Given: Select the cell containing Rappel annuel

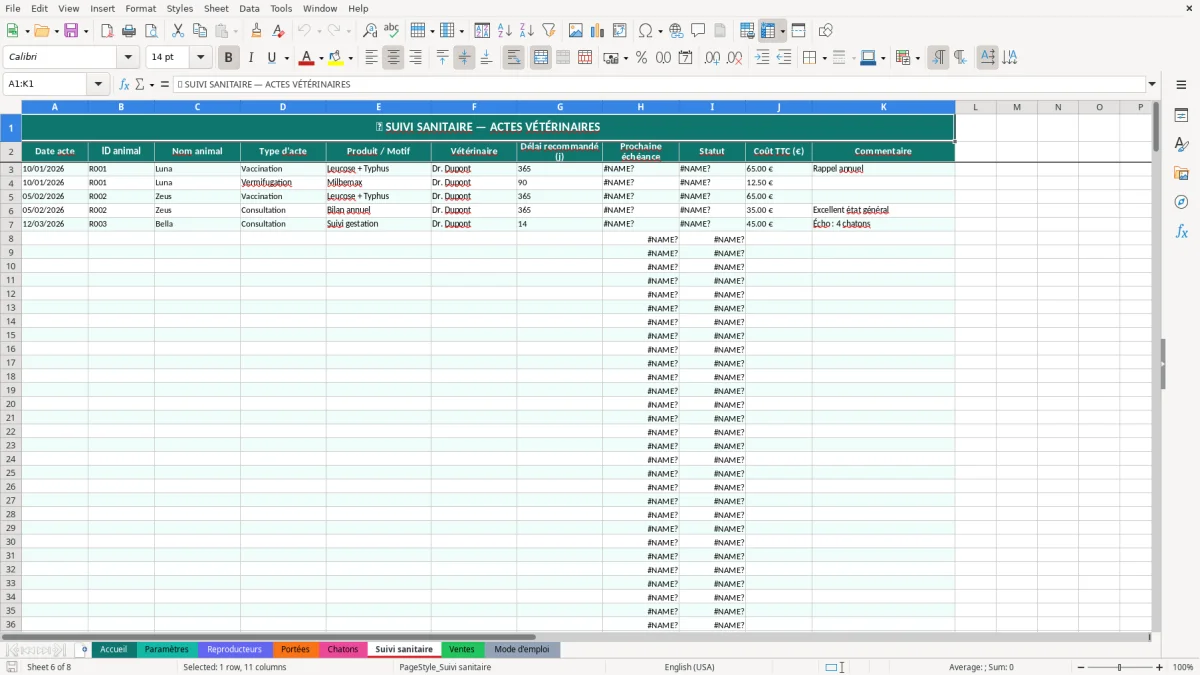Looking at the screenshot, I should click(883, 169).
